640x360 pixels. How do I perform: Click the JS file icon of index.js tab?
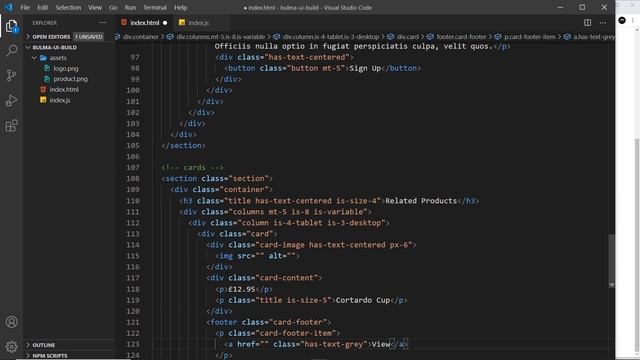[182, 22]
